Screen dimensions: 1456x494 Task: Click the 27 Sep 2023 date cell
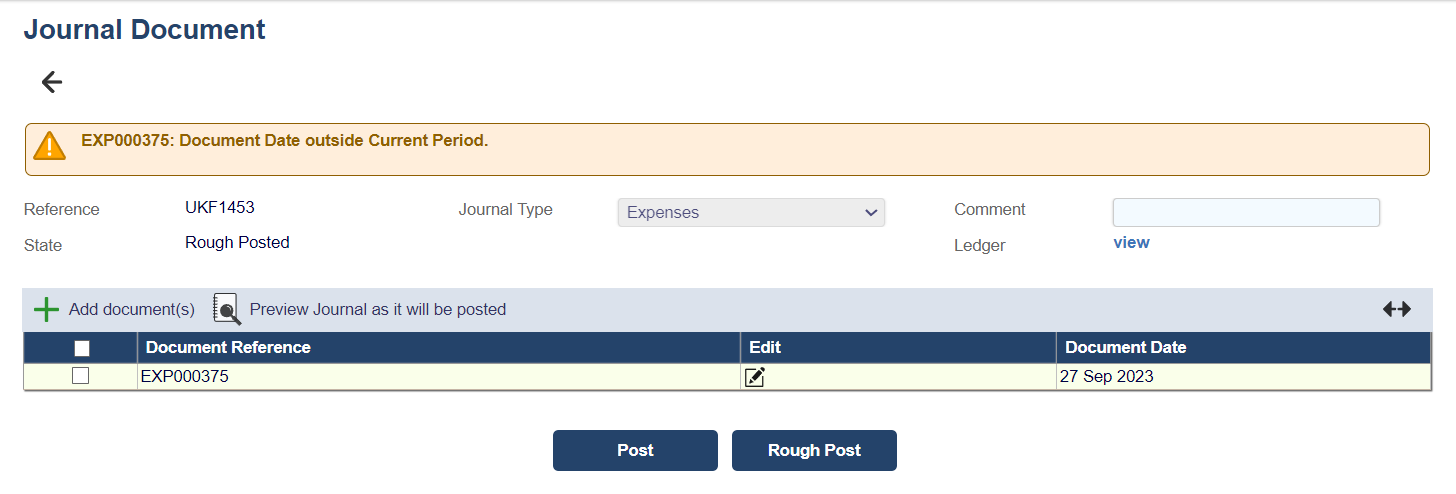tap(1109, 377)
